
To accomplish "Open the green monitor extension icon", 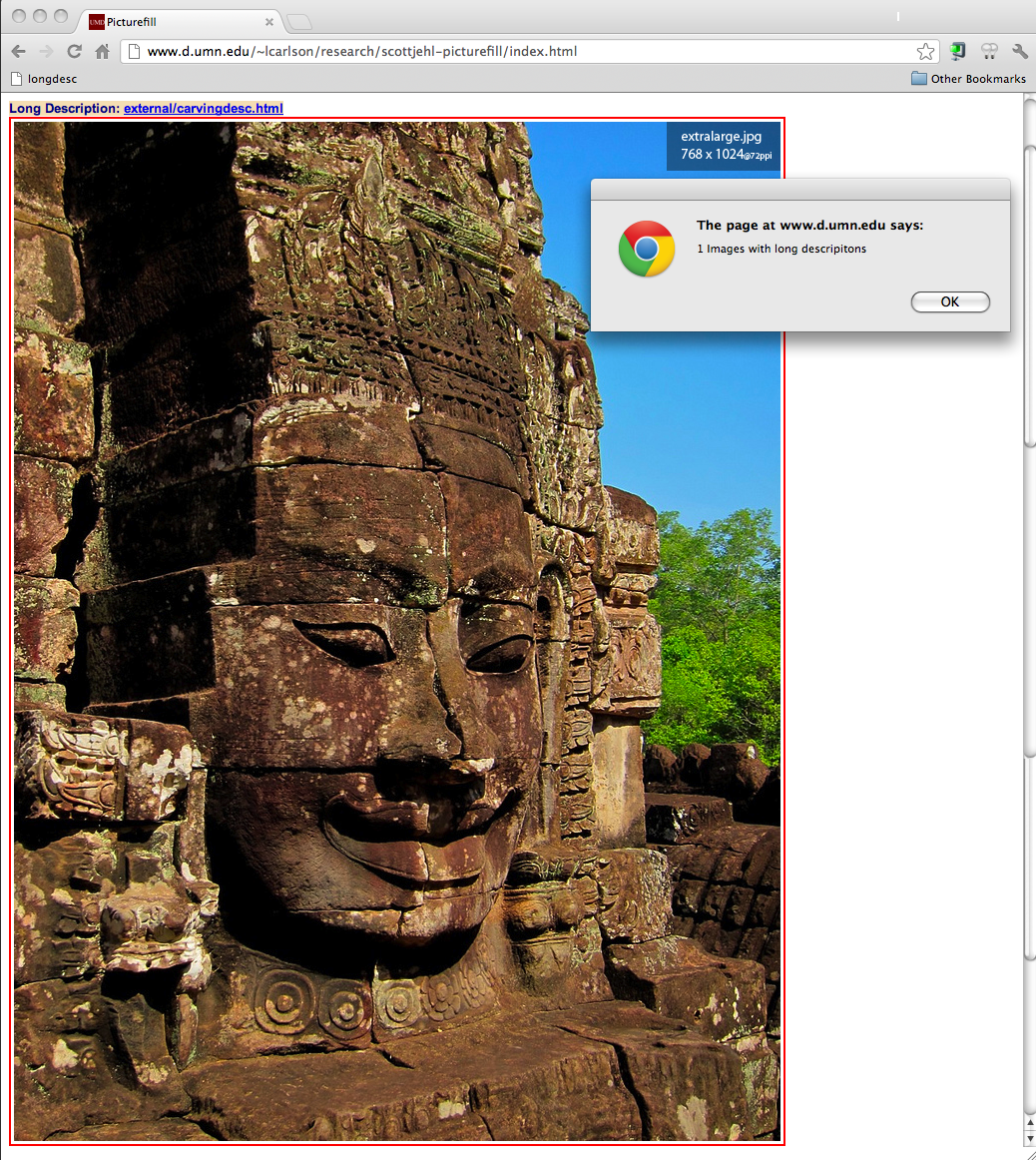I will coord(958,51).
